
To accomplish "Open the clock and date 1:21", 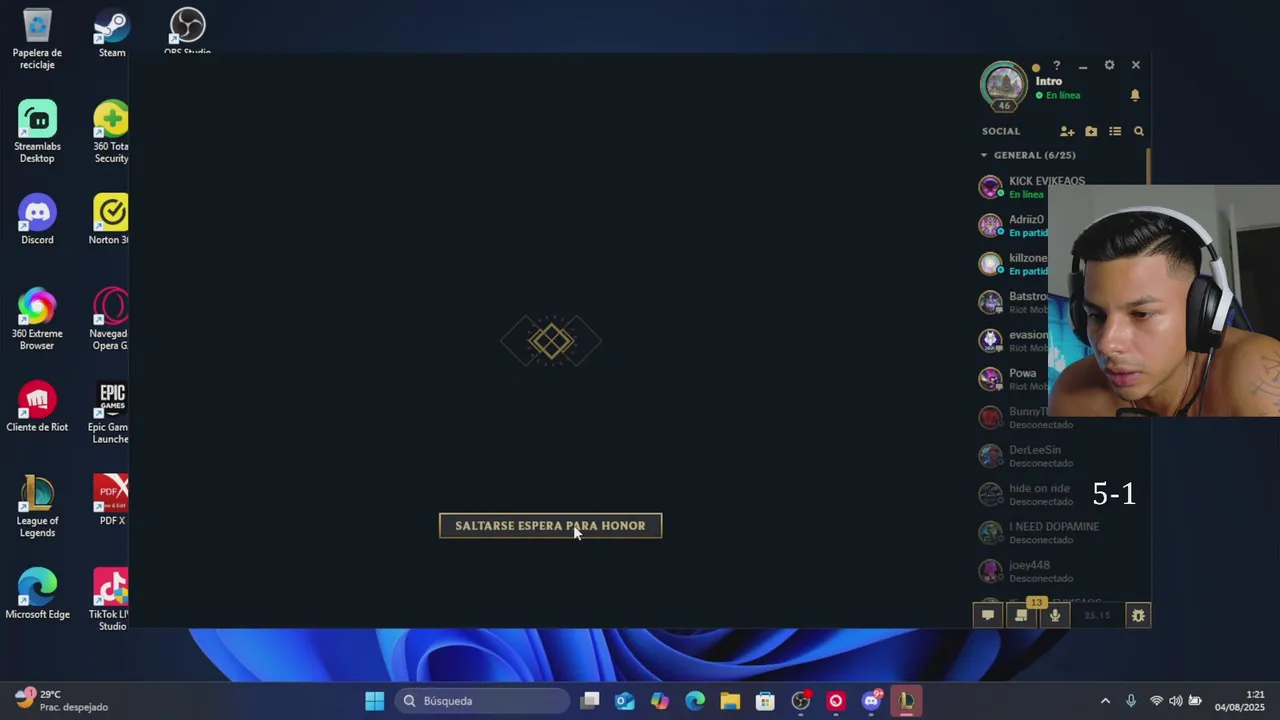I will pyautogui.click(x=1240, y=701).
